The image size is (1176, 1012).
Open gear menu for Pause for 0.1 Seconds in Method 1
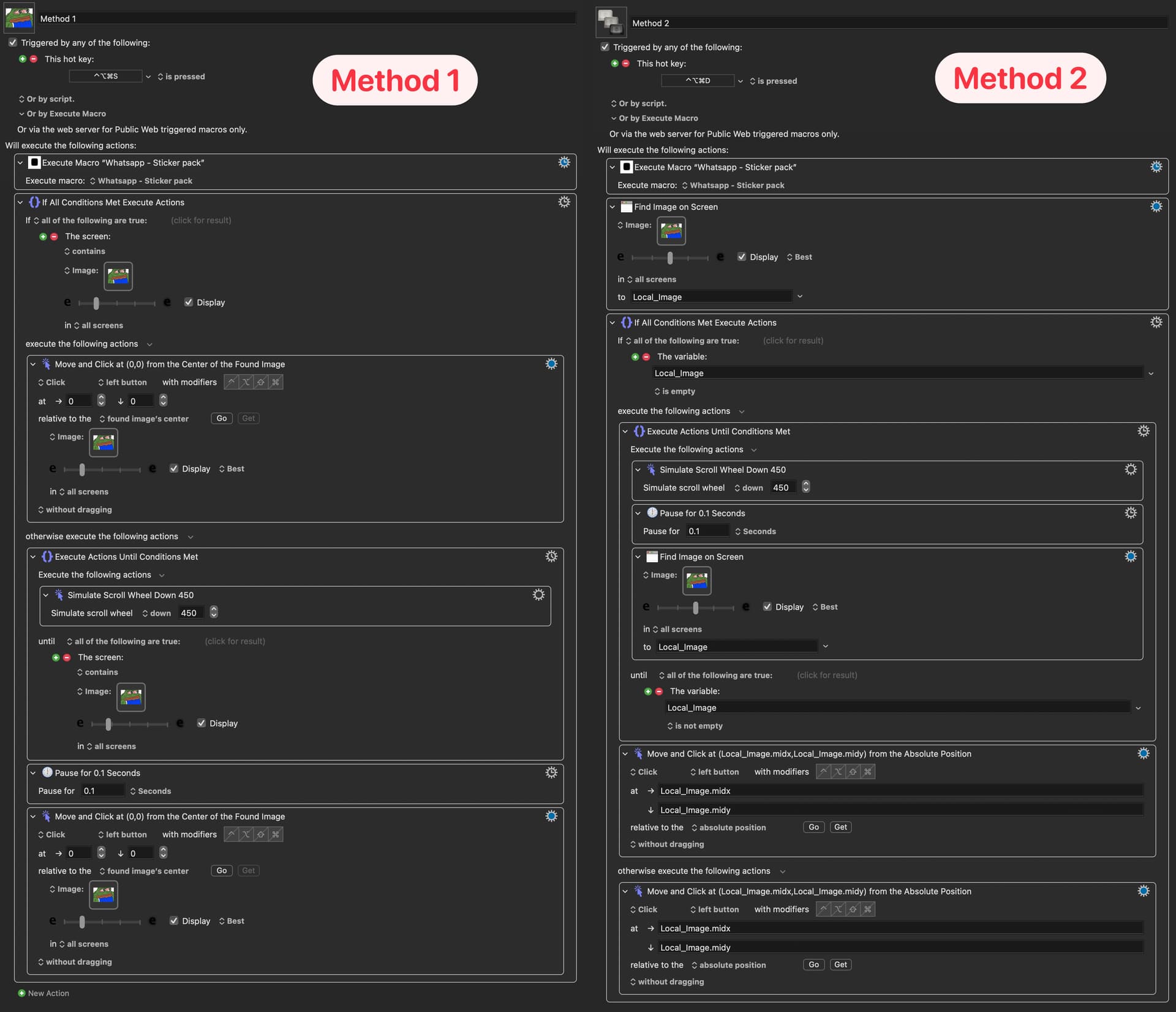551,772
